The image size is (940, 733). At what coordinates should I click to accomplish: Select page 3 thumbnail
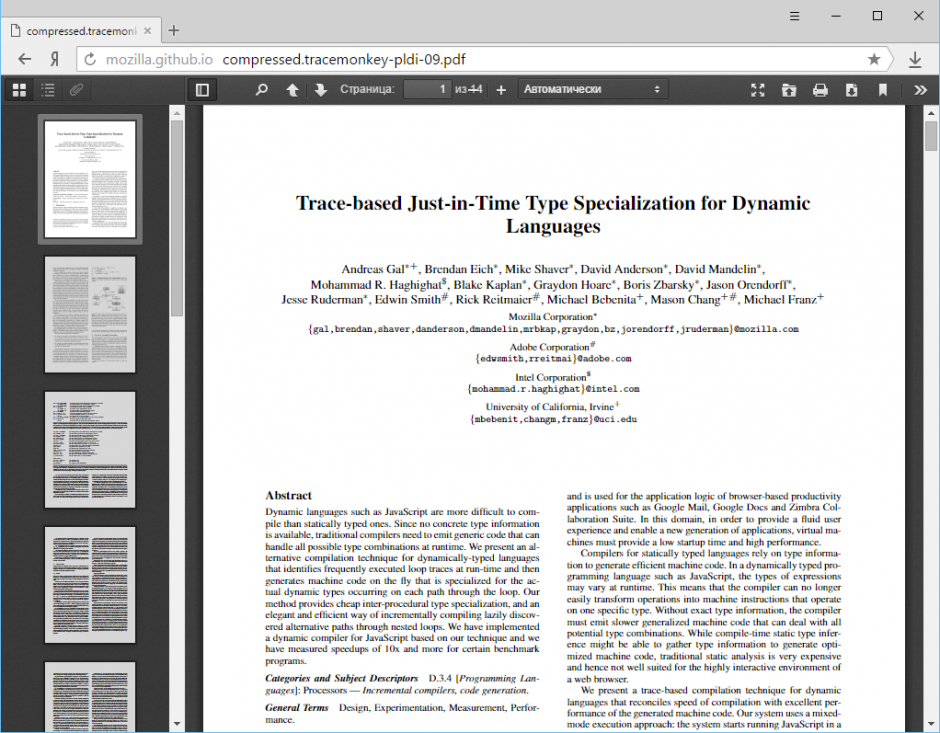90,450
